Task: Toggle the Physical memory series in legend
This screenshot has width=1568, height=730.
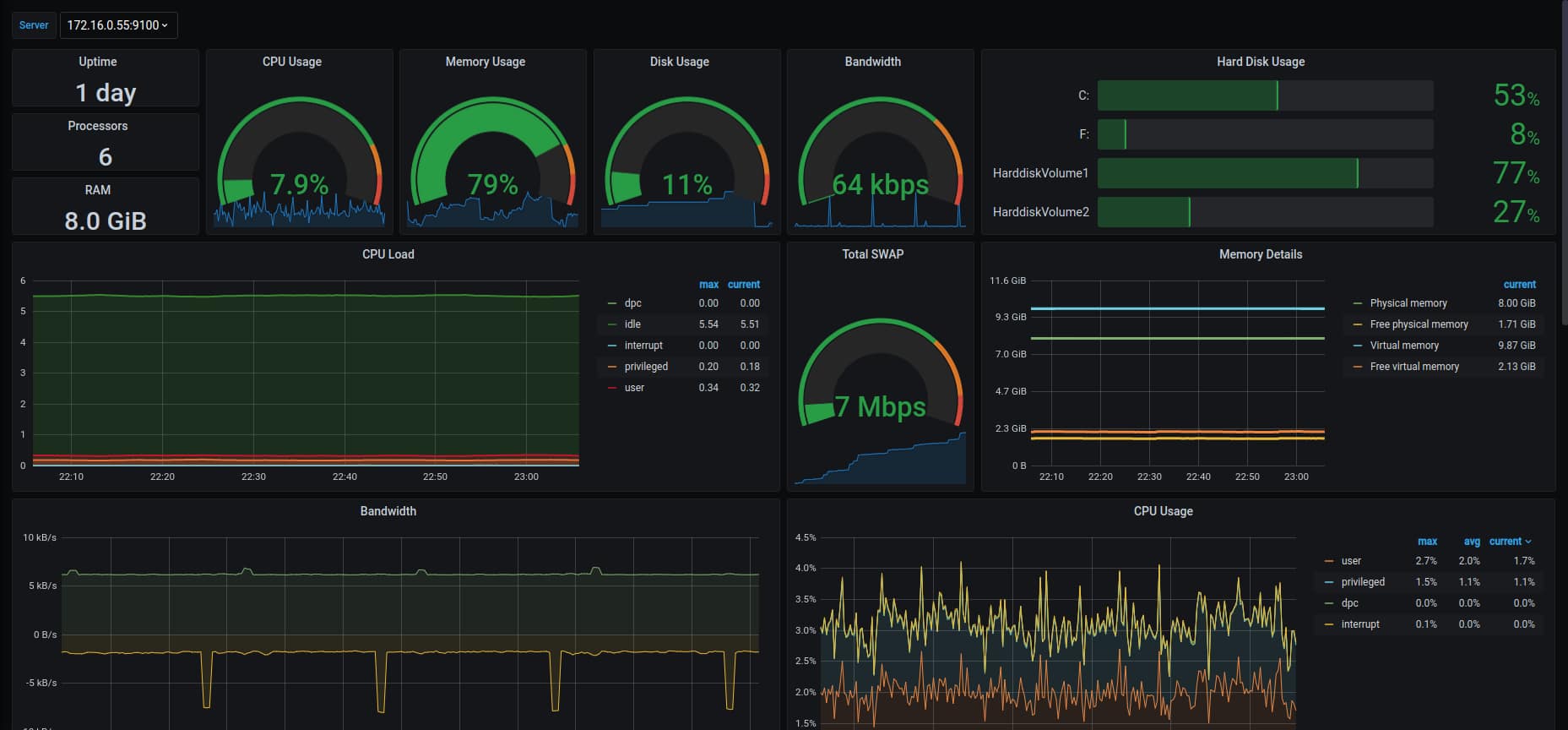Action: coord(1408,303)
